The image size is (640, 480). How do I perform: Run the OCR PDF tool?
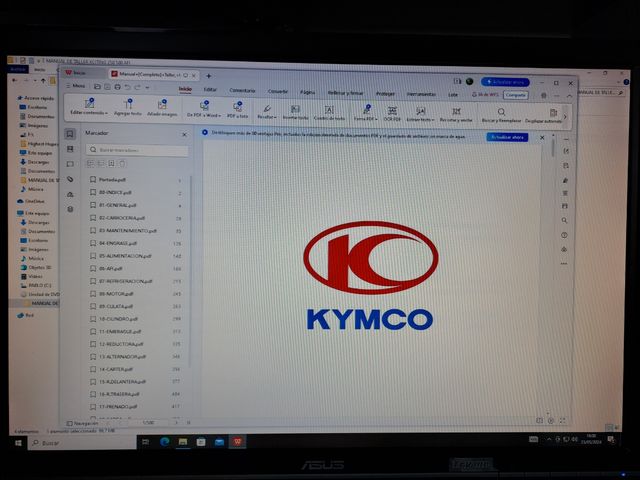pos(392,113)
